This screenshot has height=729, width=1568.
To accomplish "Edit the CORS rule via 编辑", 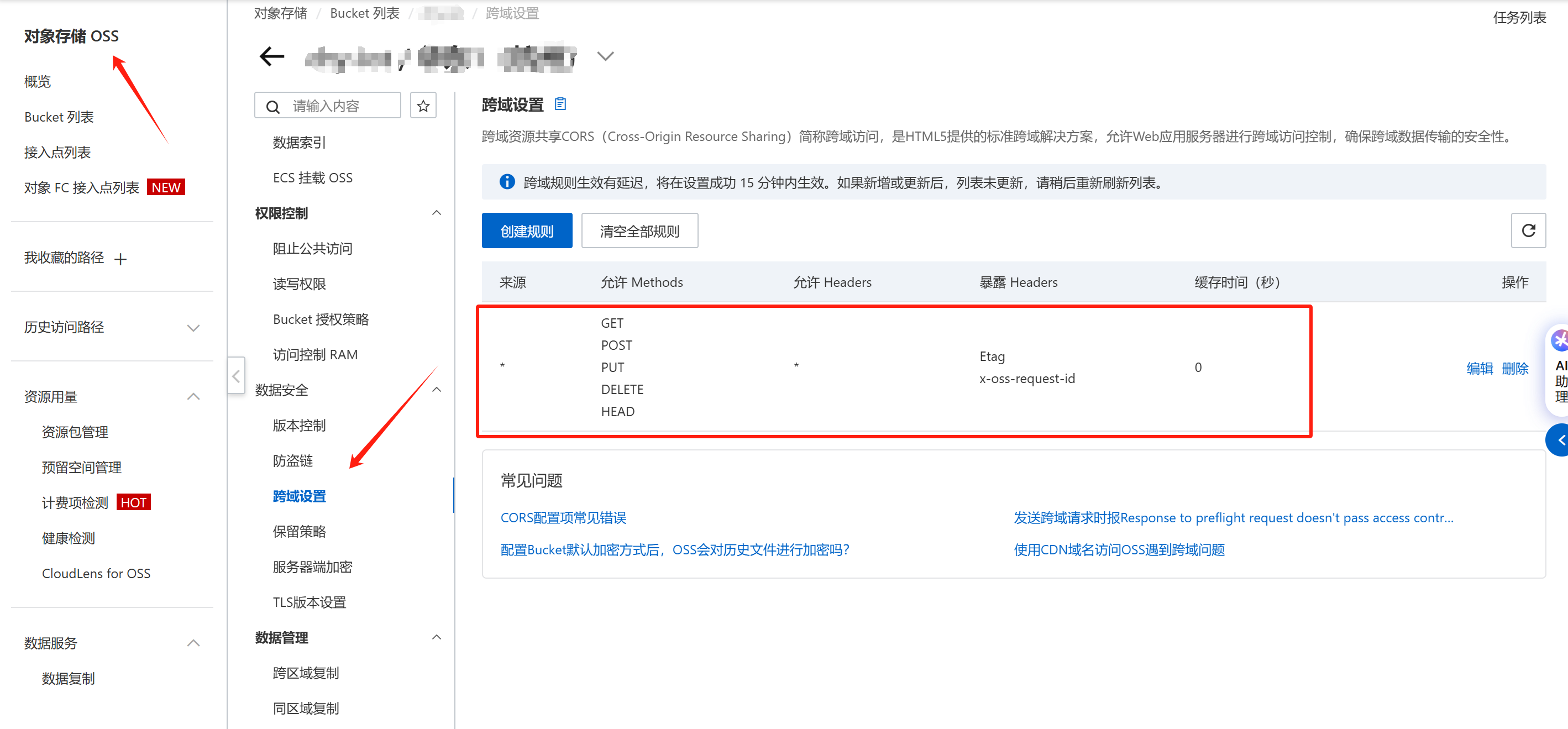I will pyautogui.click(x=1479, y=368).
